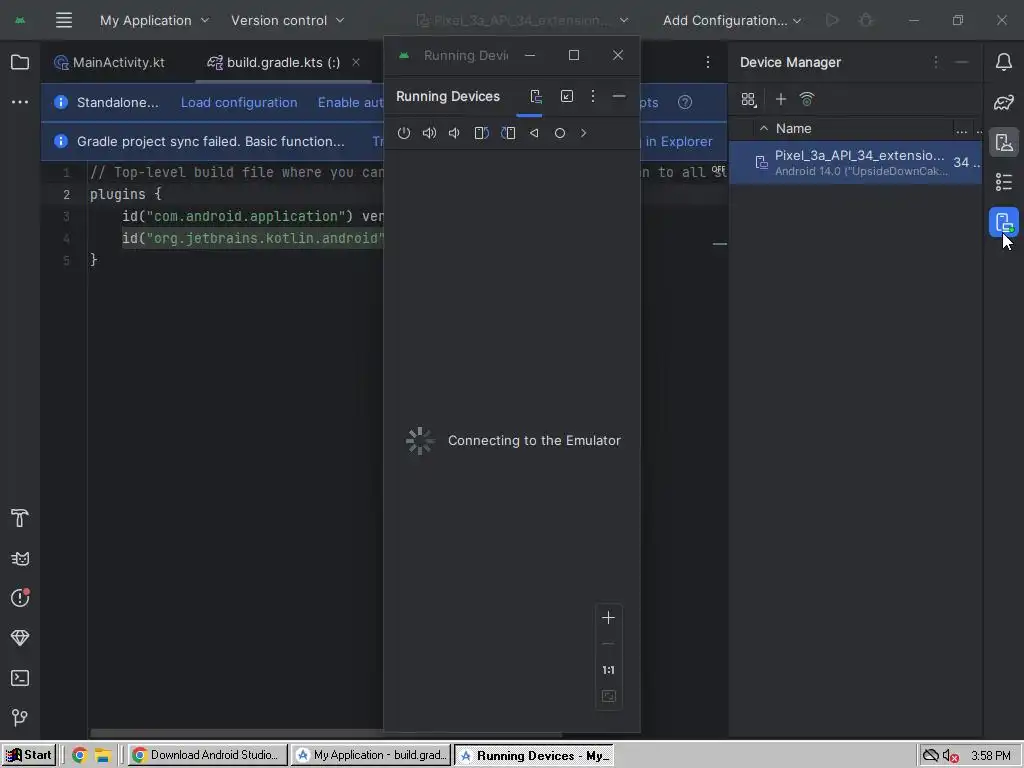Image resolution: width=1024 pixels, height=768 pixels.
Task: Click the volume muted tray icon
Action: click(951, 756)
